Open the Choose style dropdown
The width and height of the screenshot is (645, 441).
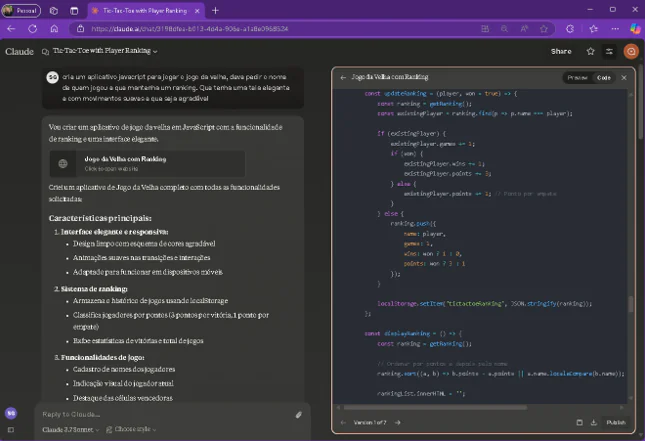click(131, 429)
